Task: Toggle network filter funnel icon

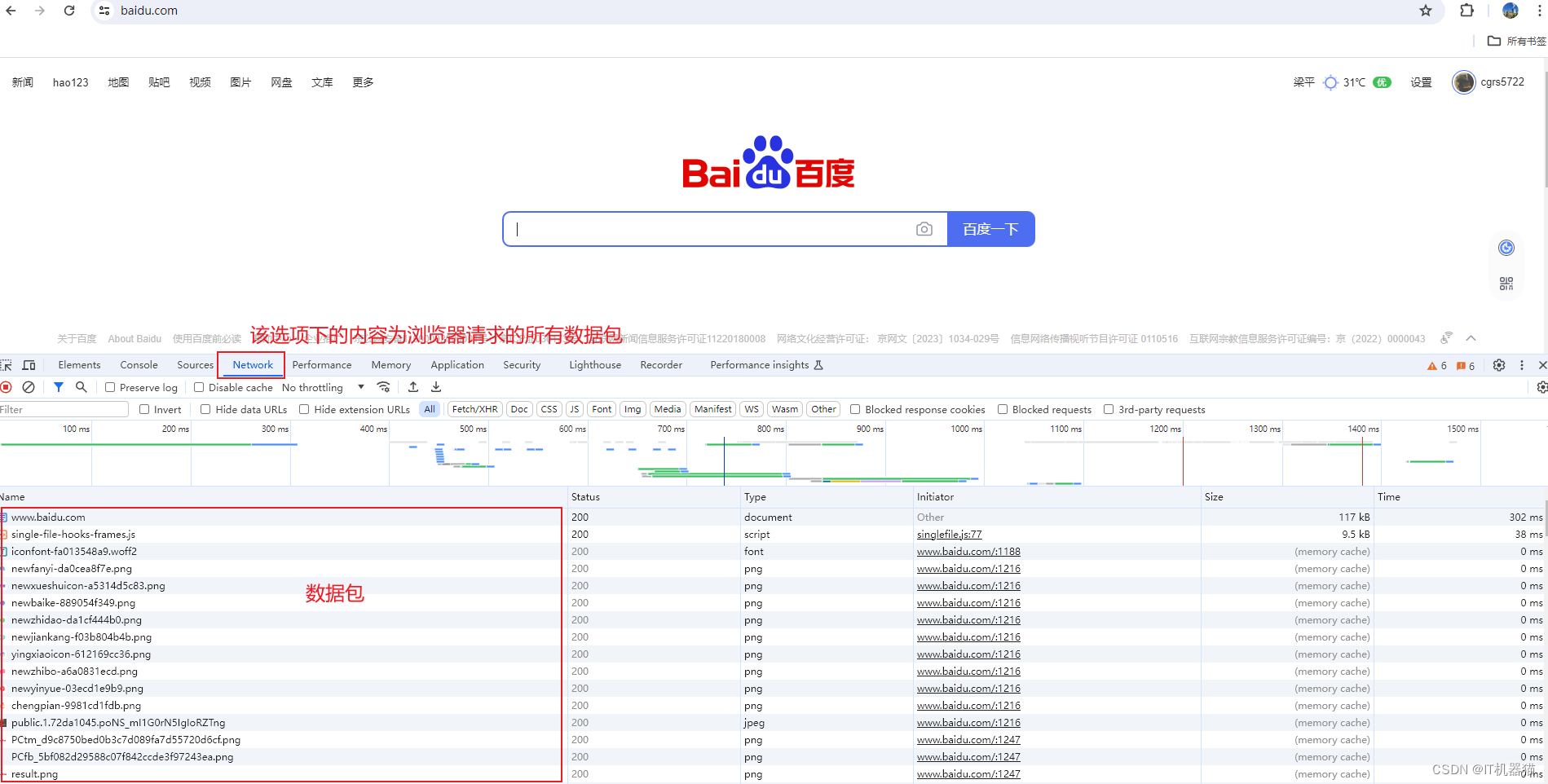Action: pos(59,387)
